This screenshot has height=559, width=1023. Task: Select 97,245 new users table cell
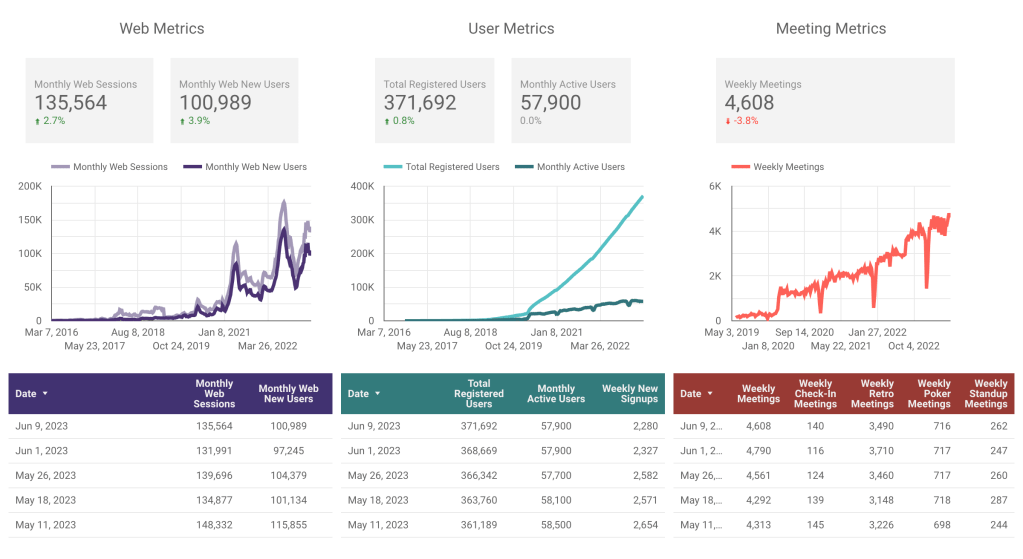pyautogui.click(x=288, y=451)
